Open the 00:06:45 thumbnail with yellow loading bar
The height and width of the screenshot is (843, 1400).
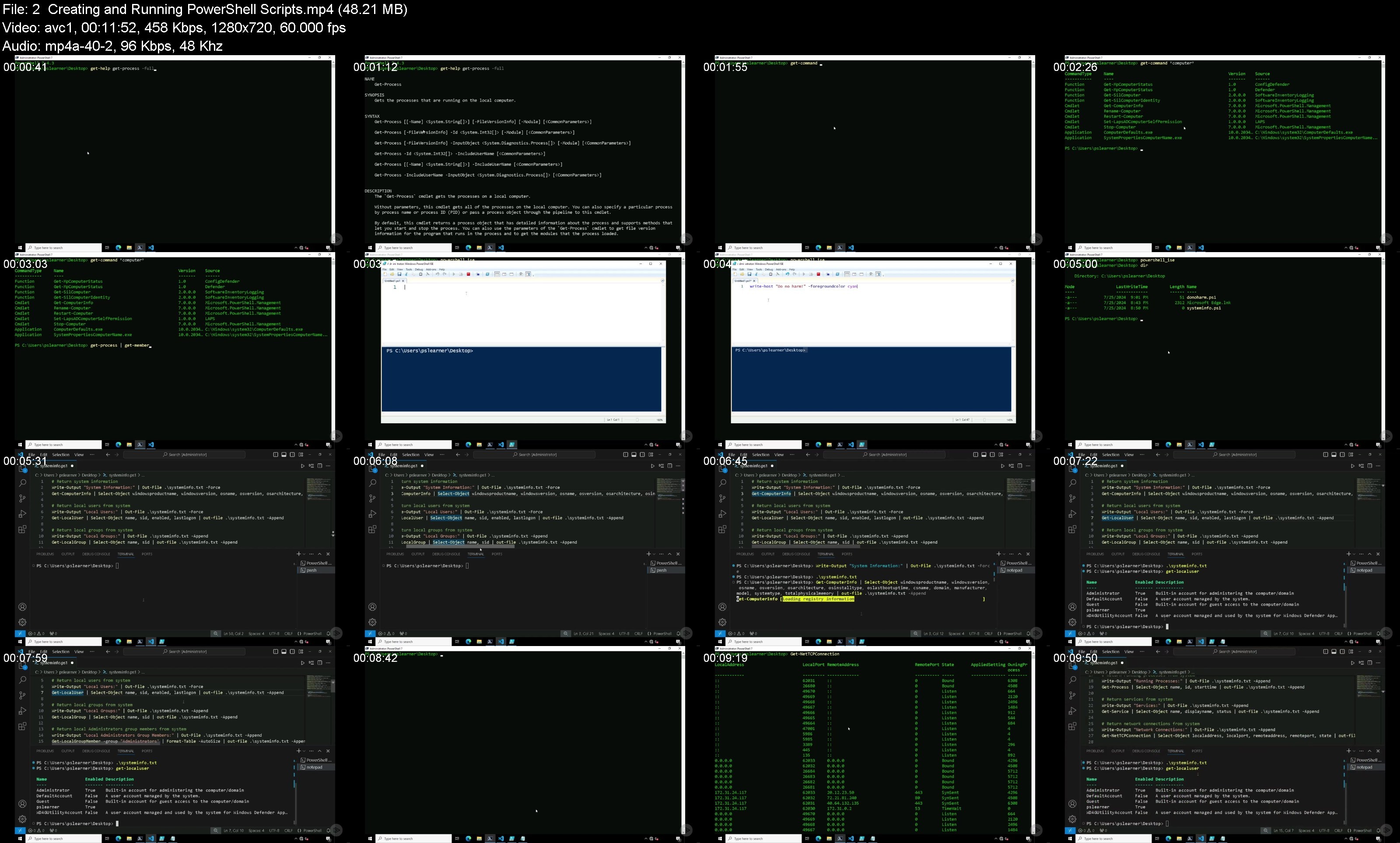(875, 548)
